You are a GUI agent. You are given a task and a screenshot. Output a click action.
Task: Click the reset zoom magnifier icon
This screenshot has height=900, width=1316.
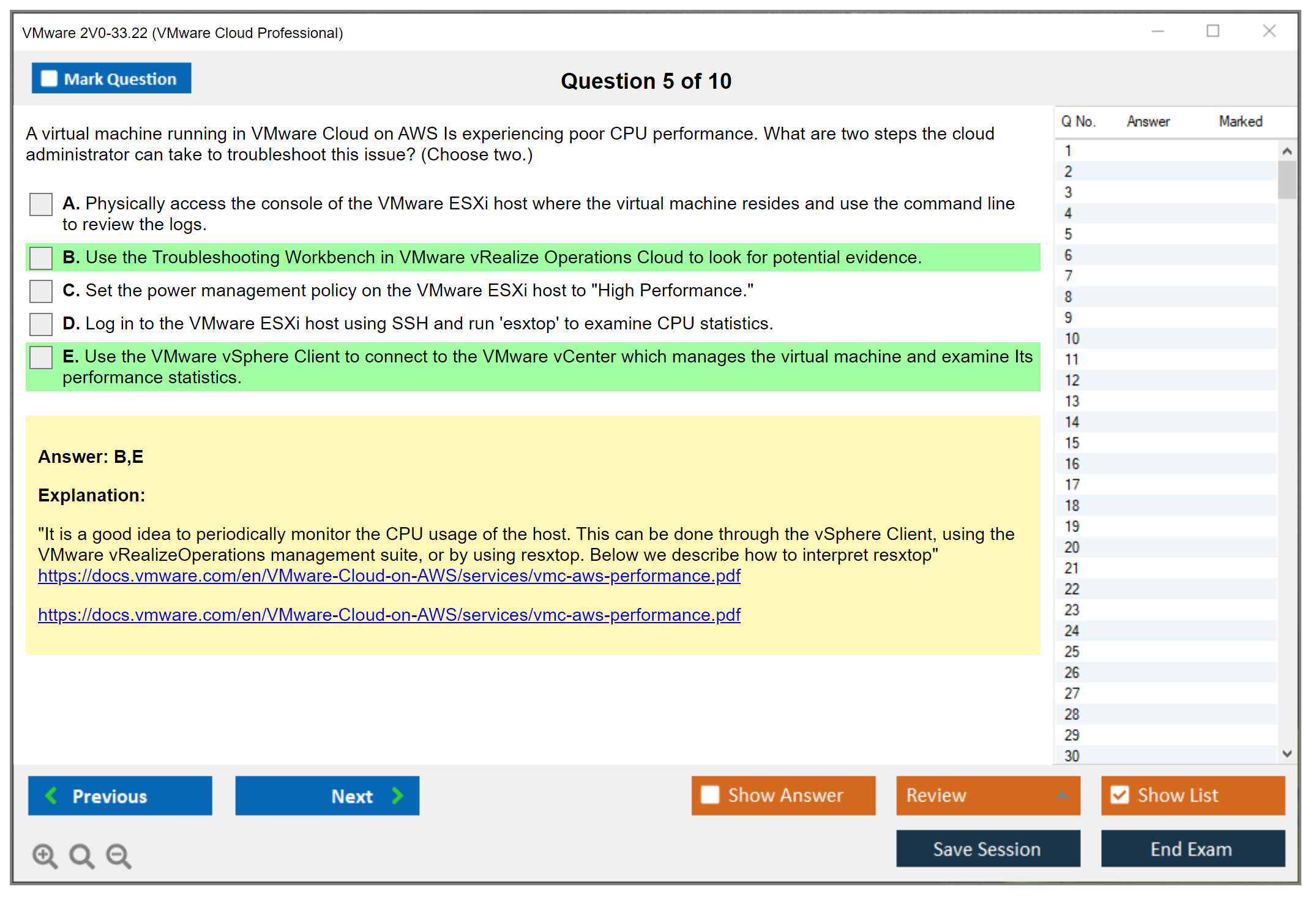[81, 855]
